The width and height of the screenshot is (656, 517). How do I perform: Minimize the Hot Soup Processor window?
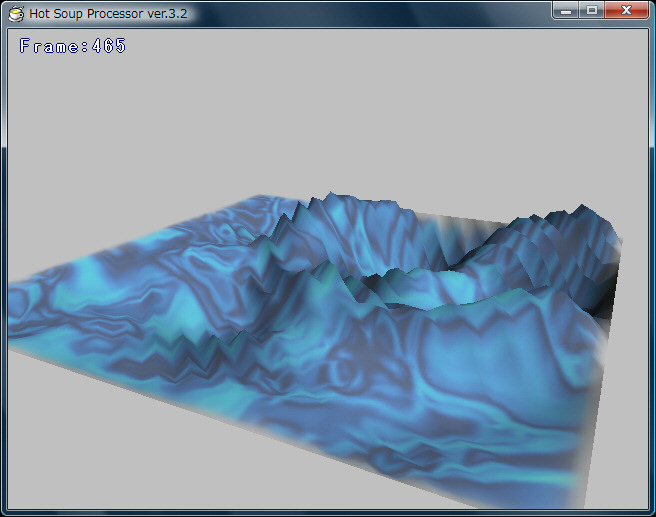[566, 10]
